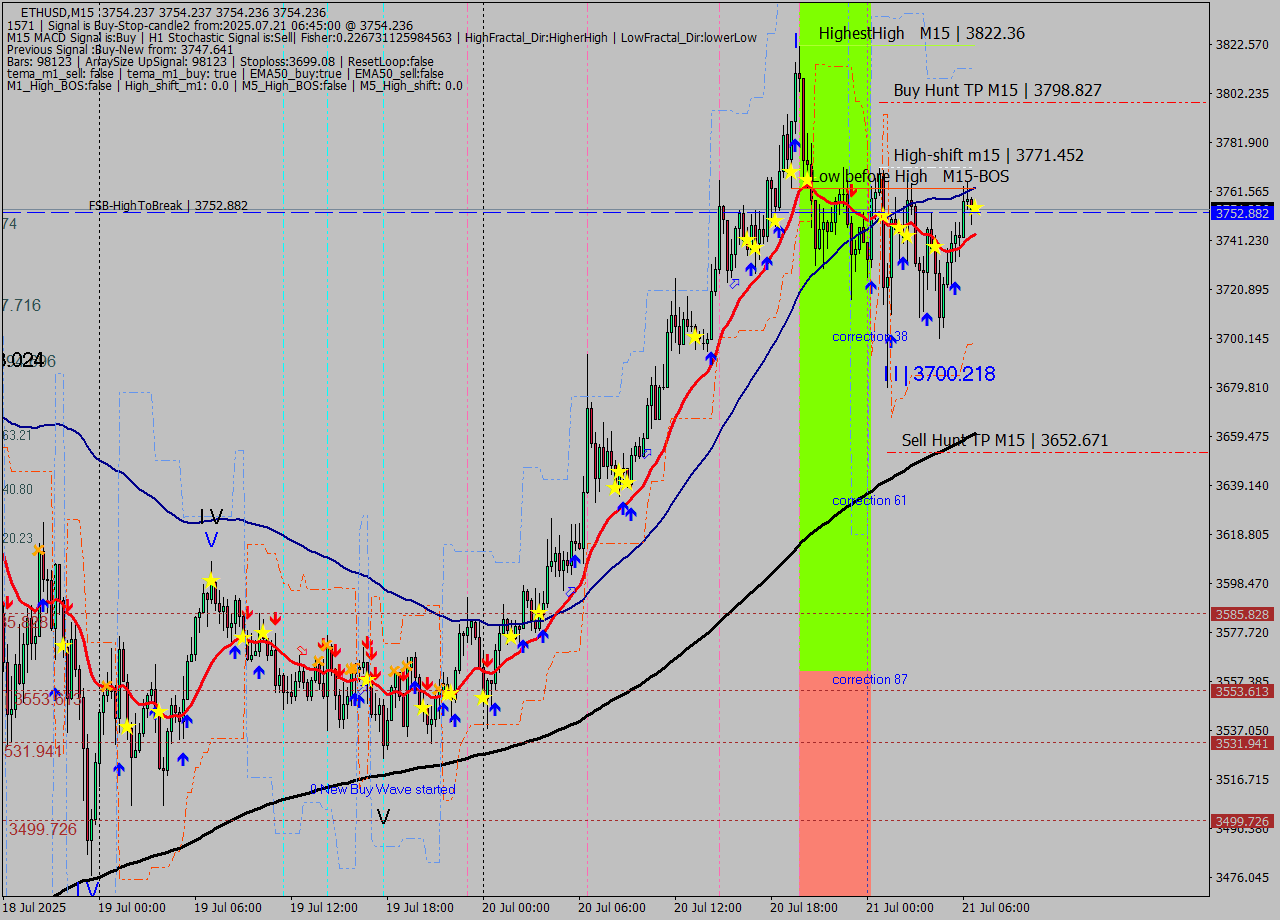1280x920 pixels.
Task: Select the blue "II | 3700.218" wave annotation
Action: pyautogui.click(x=938, y=374)
